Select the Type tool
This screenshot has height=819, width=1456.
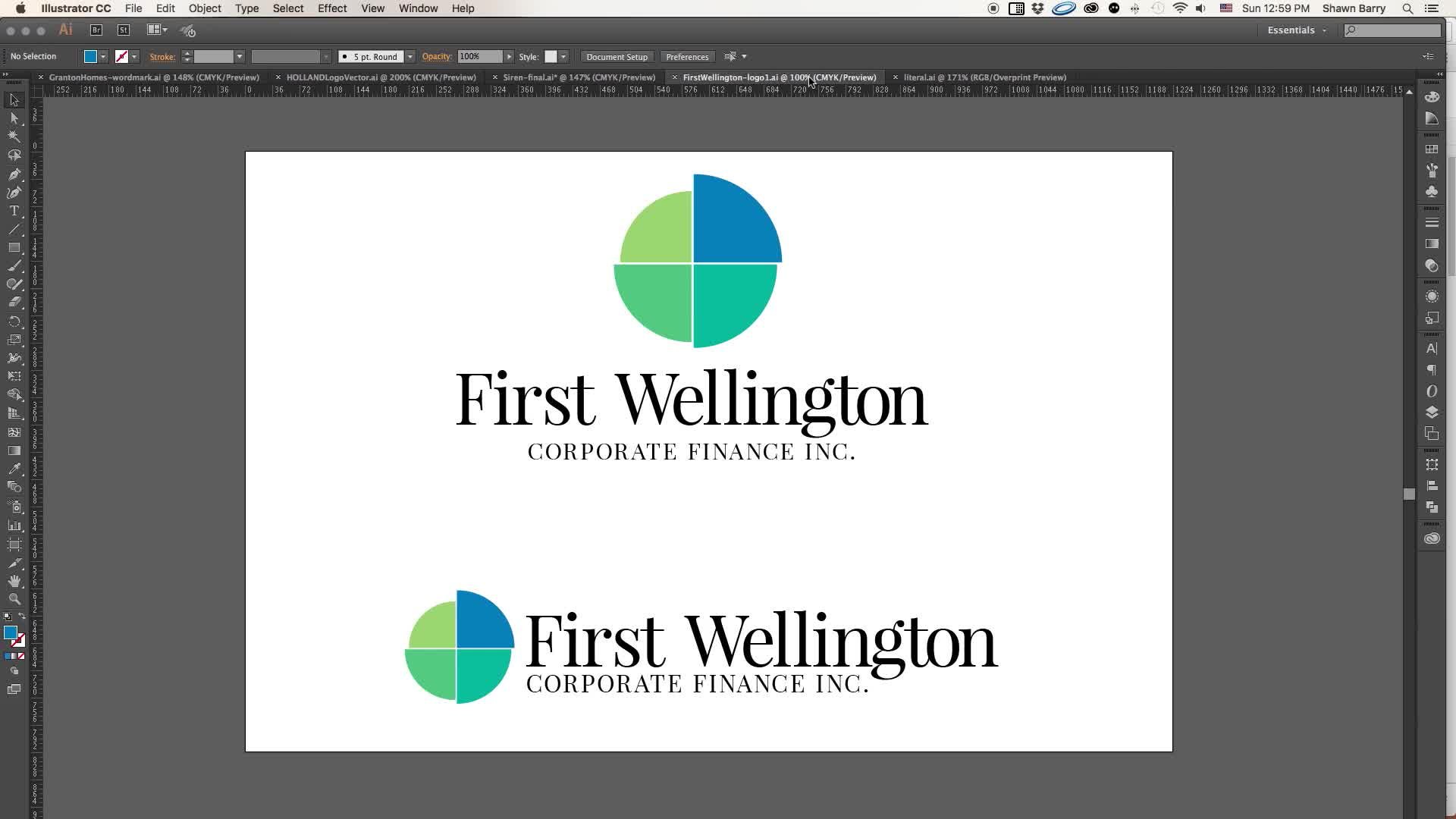coord(14,211)
